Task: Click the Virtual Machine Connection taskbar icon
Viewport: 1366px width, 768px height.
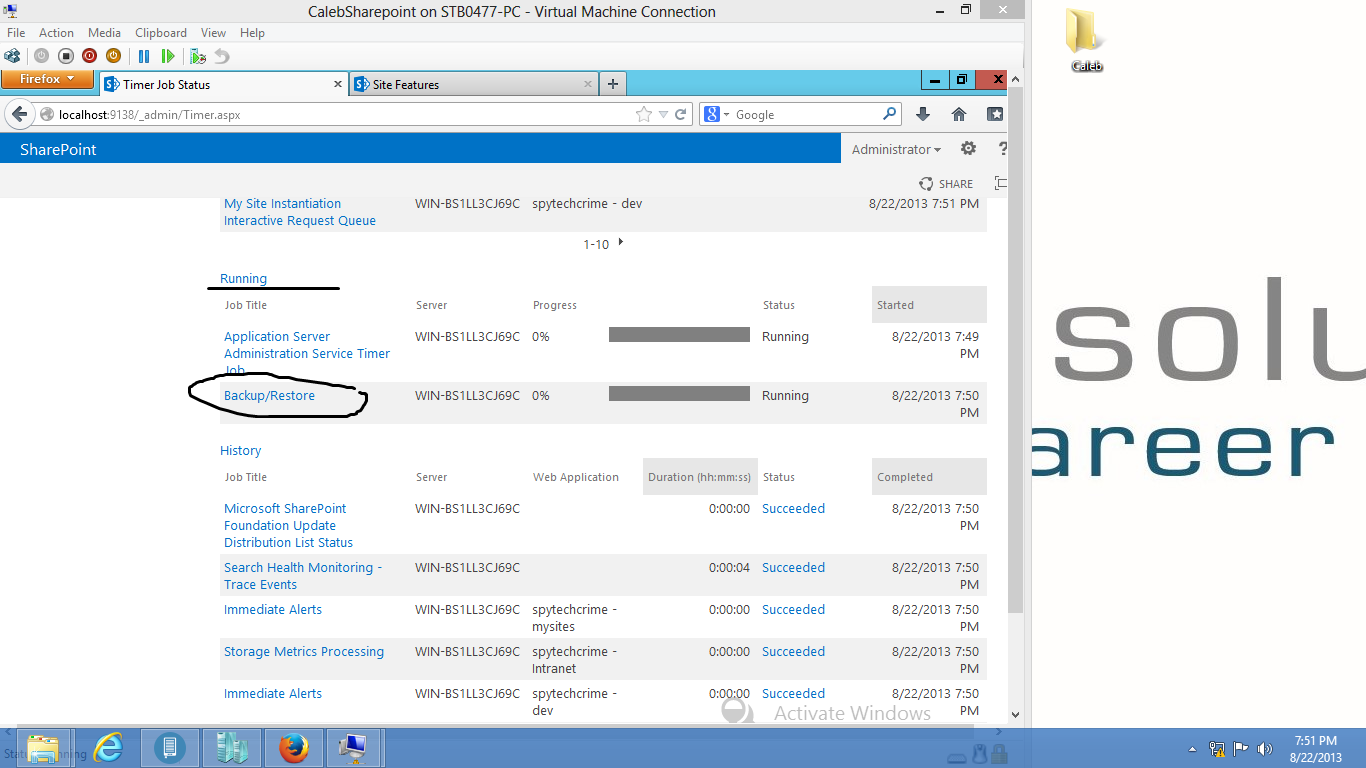Action: [x=354, y=748]
